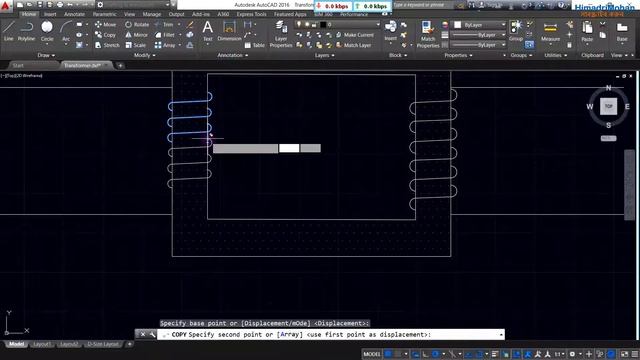Click the TOP face of ViewCube

[608, 107]
